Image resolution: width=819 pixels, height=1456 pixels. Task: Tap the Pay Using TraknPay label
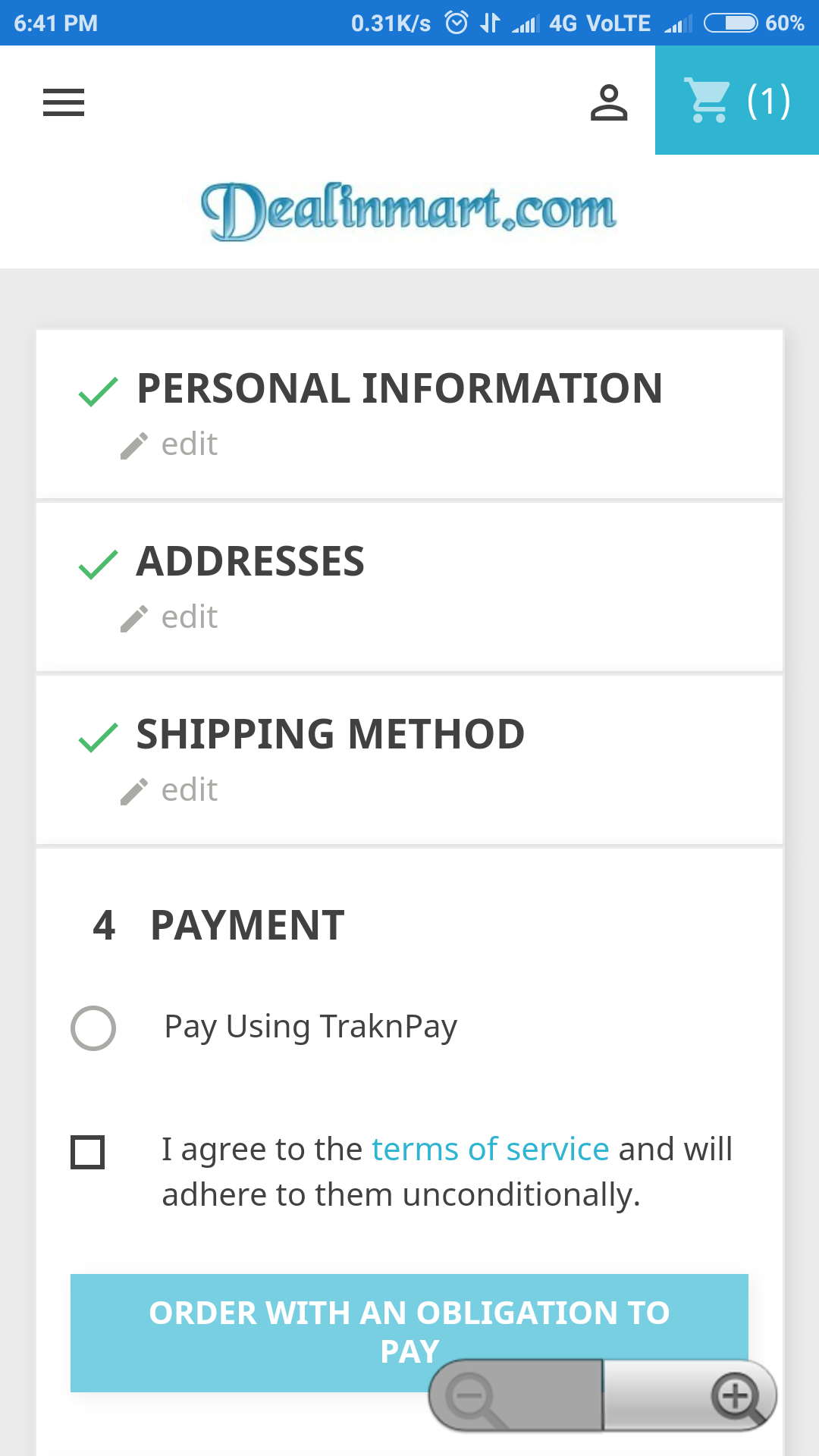(310, 1027)
